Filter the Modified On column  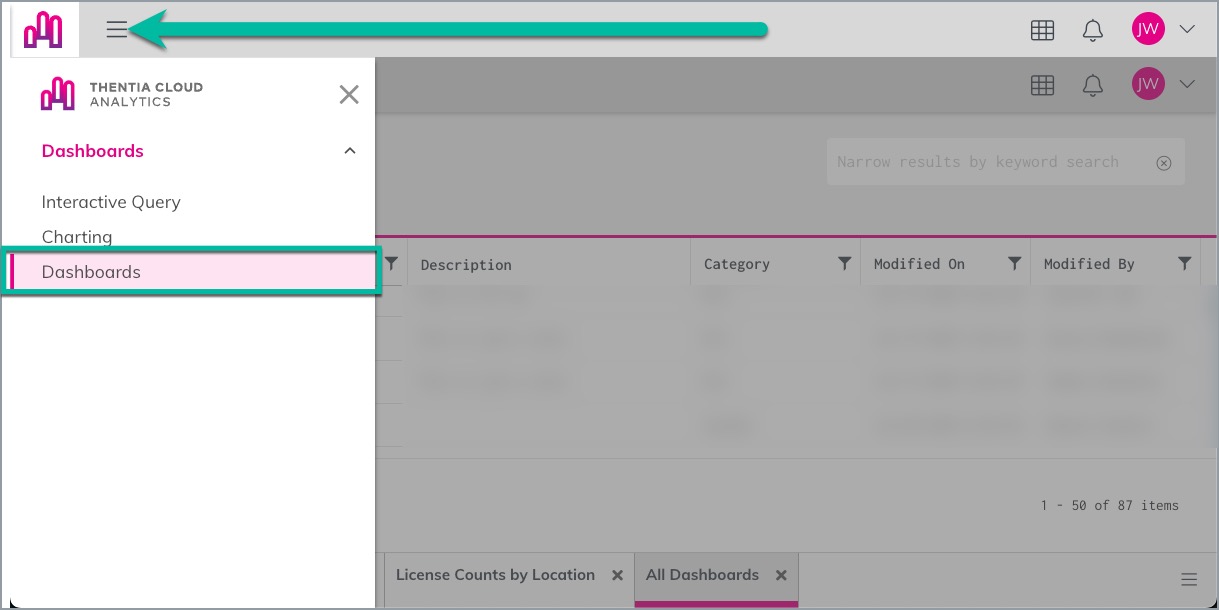pos(1015,264)
